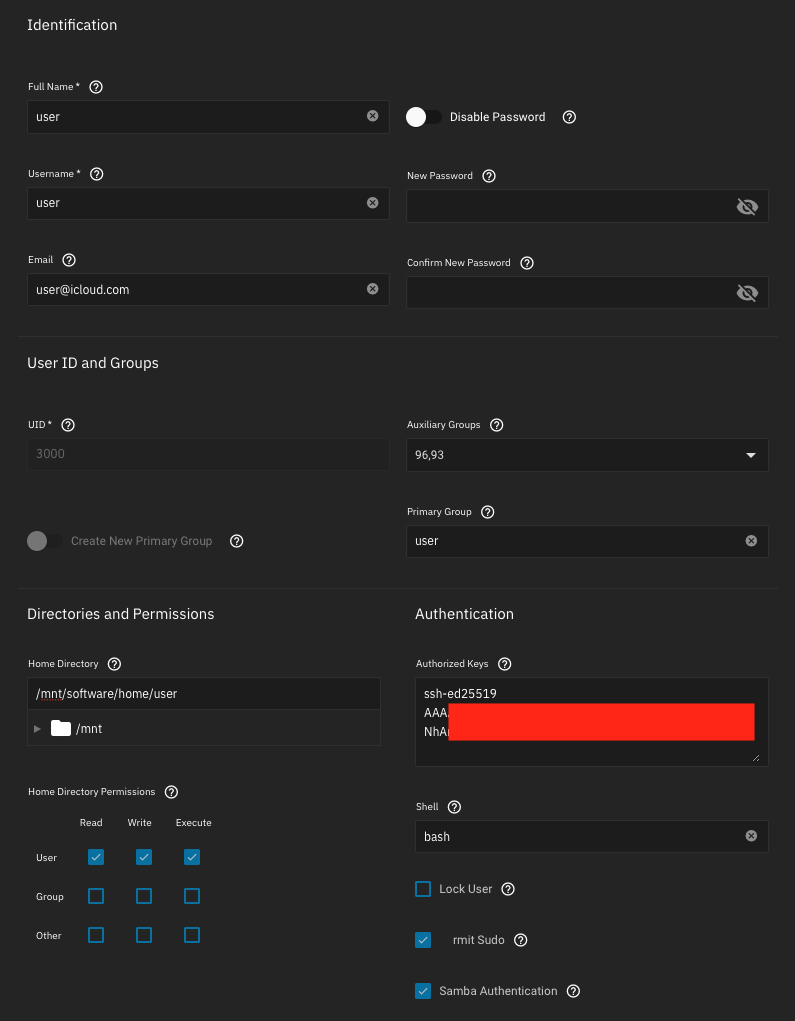Click the help icon next to Email

[69, 260]
